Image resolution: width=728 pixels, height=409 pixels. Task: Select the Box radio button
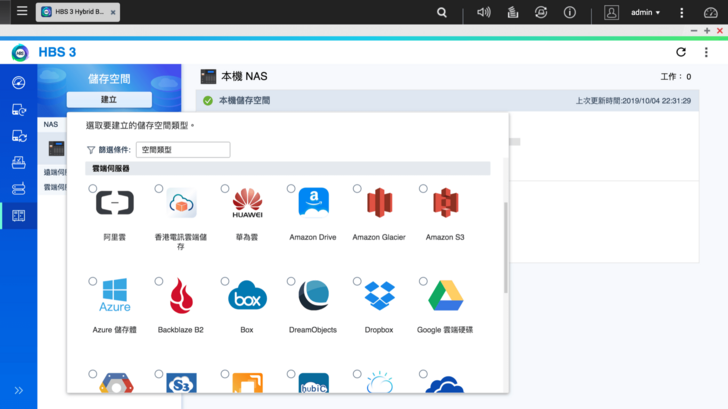coord(225,281)
